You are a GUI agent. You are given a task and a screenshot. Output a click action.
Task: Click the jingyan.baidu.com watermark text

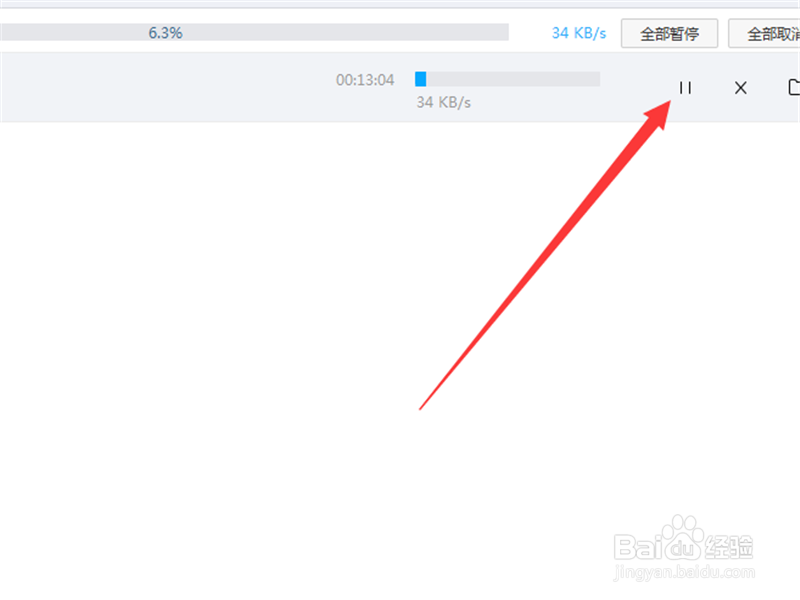[x=684, y=572]
